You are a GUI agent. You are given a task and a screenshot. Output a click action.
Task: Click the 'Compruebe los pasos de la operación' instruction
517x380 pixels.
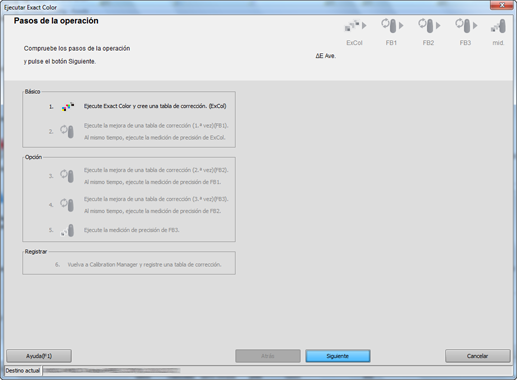click(x=77, y=48)
